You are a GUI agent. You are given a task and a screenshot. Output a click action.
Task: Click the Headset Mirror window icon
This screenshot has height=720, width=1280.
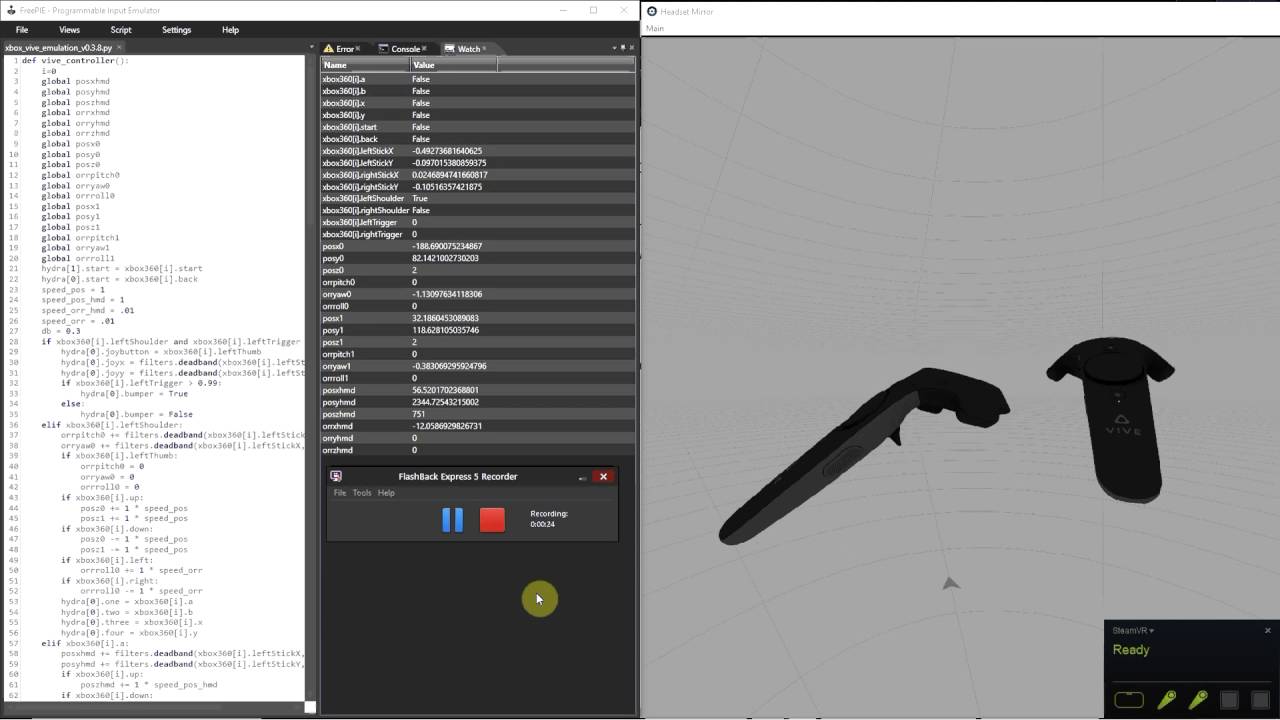(652, 11)
